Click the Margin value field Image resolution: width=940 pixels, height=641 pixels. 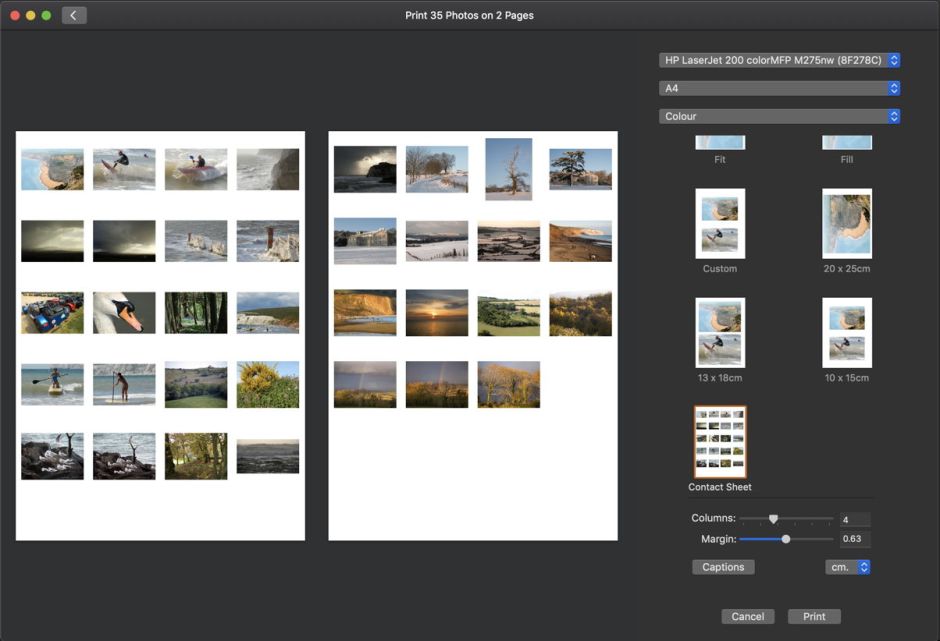(x=854, y=540)
